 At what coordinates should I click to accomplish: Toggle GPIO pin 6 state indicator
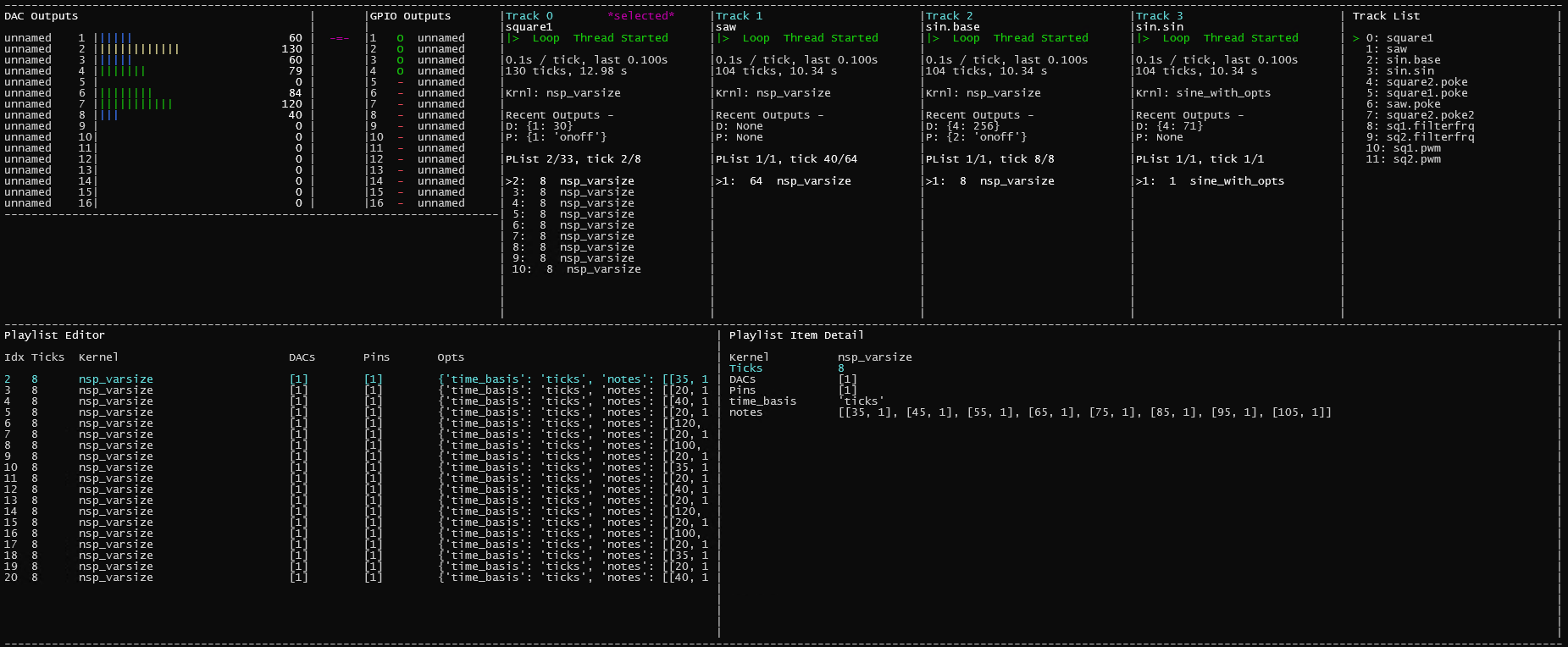click(400, 93)
